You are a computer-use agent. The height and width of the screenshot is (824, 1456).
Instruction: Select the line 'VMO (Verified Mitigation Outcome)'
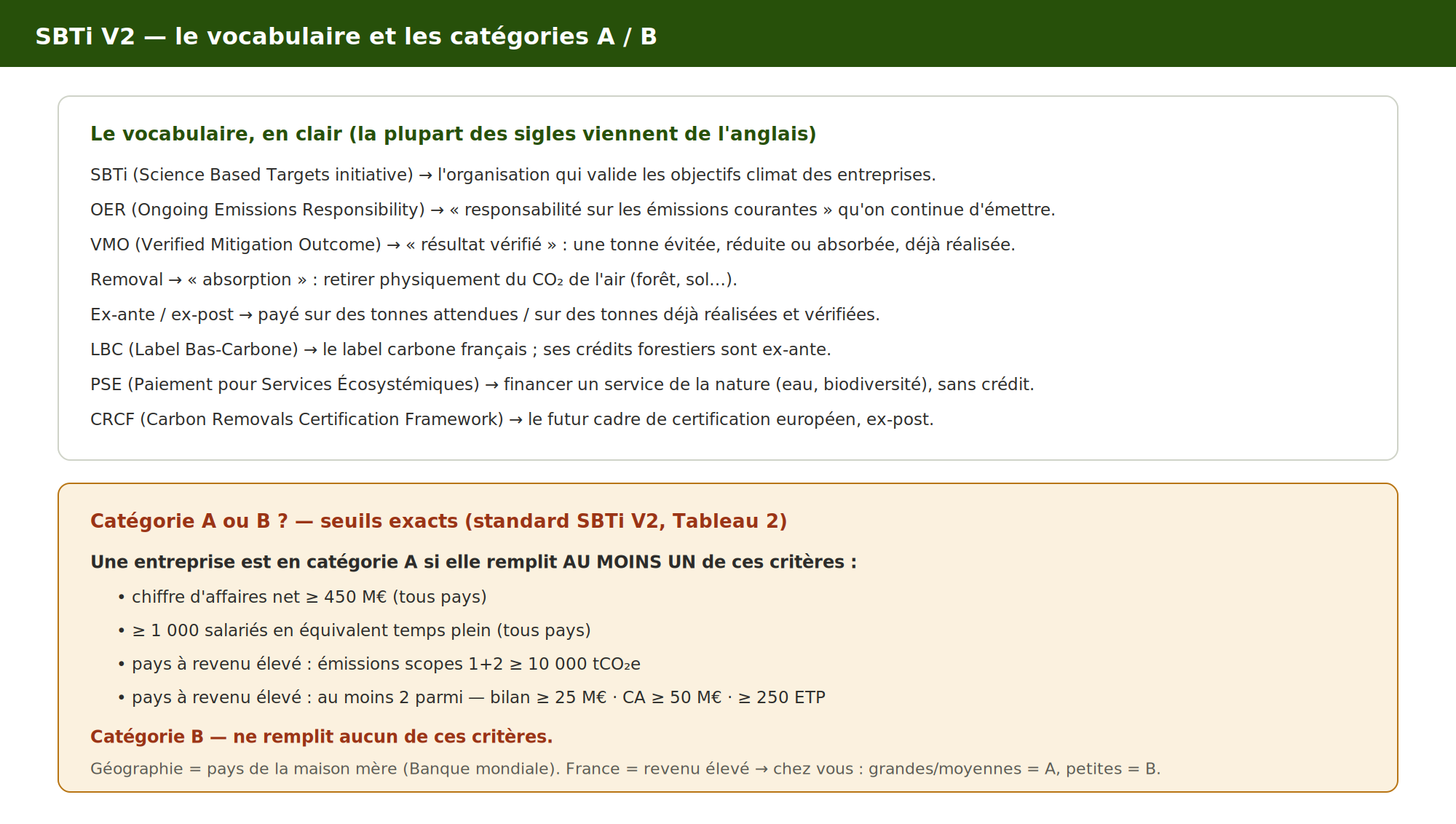pos(553,245)
